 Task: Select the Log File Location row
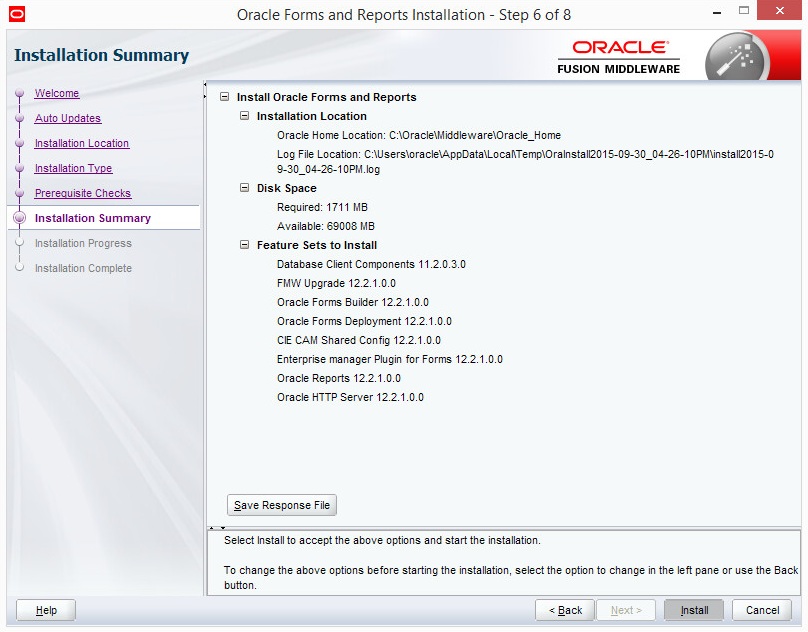point(525,161)
